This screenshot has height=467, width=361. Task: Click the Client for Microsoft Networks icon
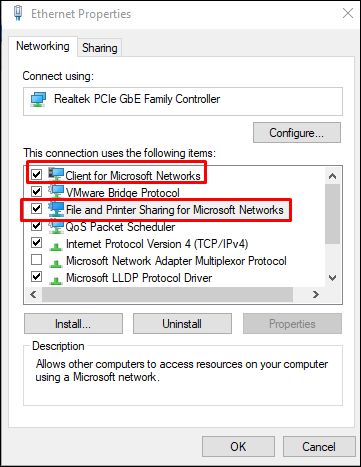point(56,174)
